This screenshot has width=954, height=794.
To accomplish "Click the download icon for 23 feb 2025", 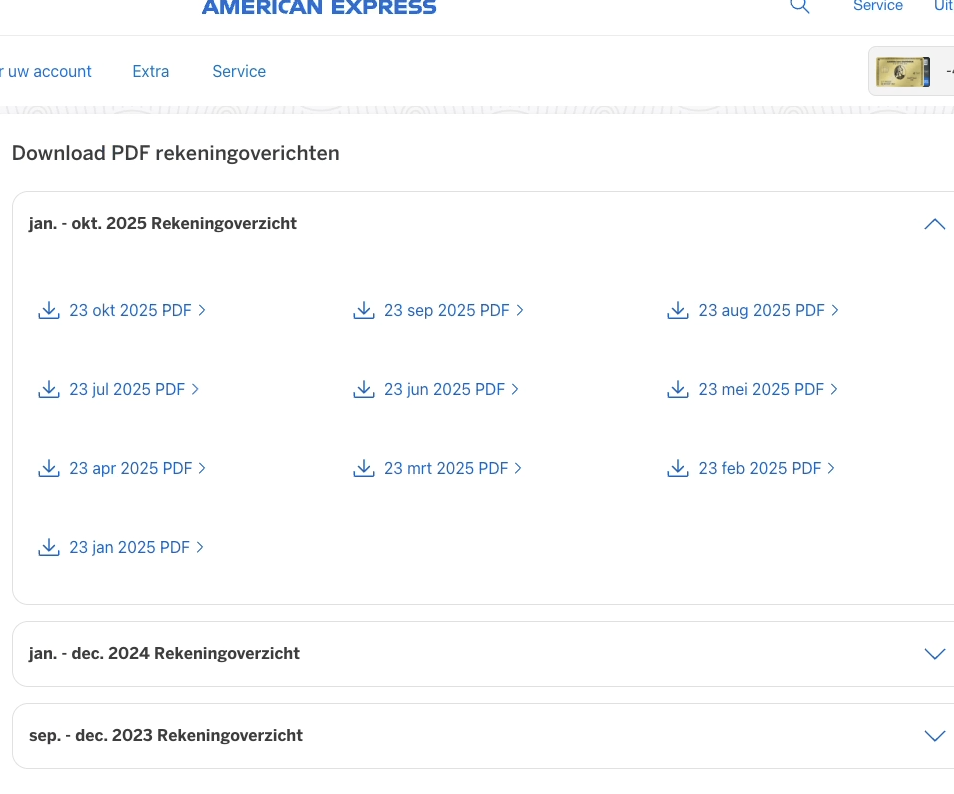I will pos(678,468).
